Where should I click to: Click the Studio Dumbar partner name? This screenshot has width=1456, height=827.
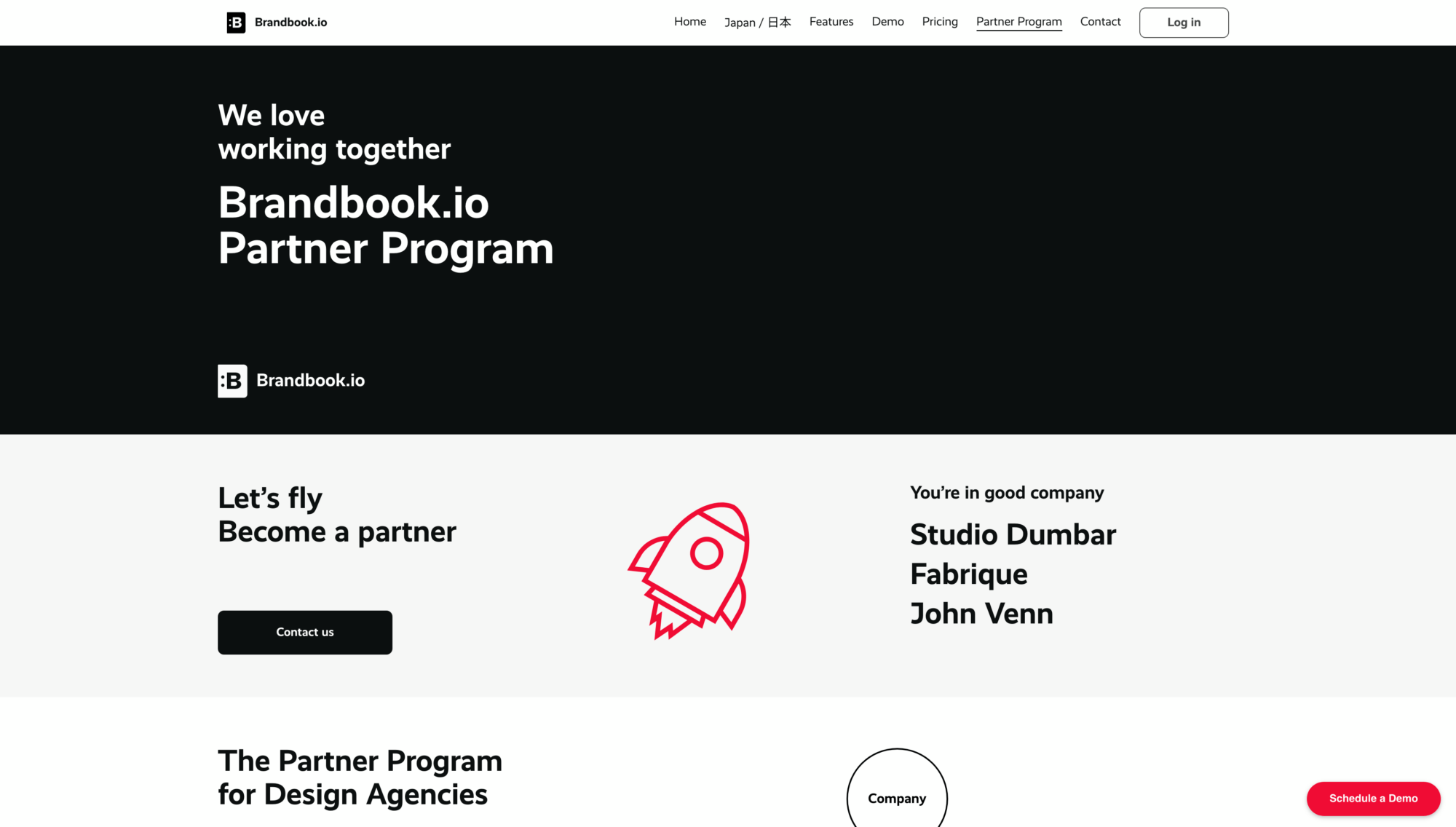pyautogui.click(x=1013, y=534)
